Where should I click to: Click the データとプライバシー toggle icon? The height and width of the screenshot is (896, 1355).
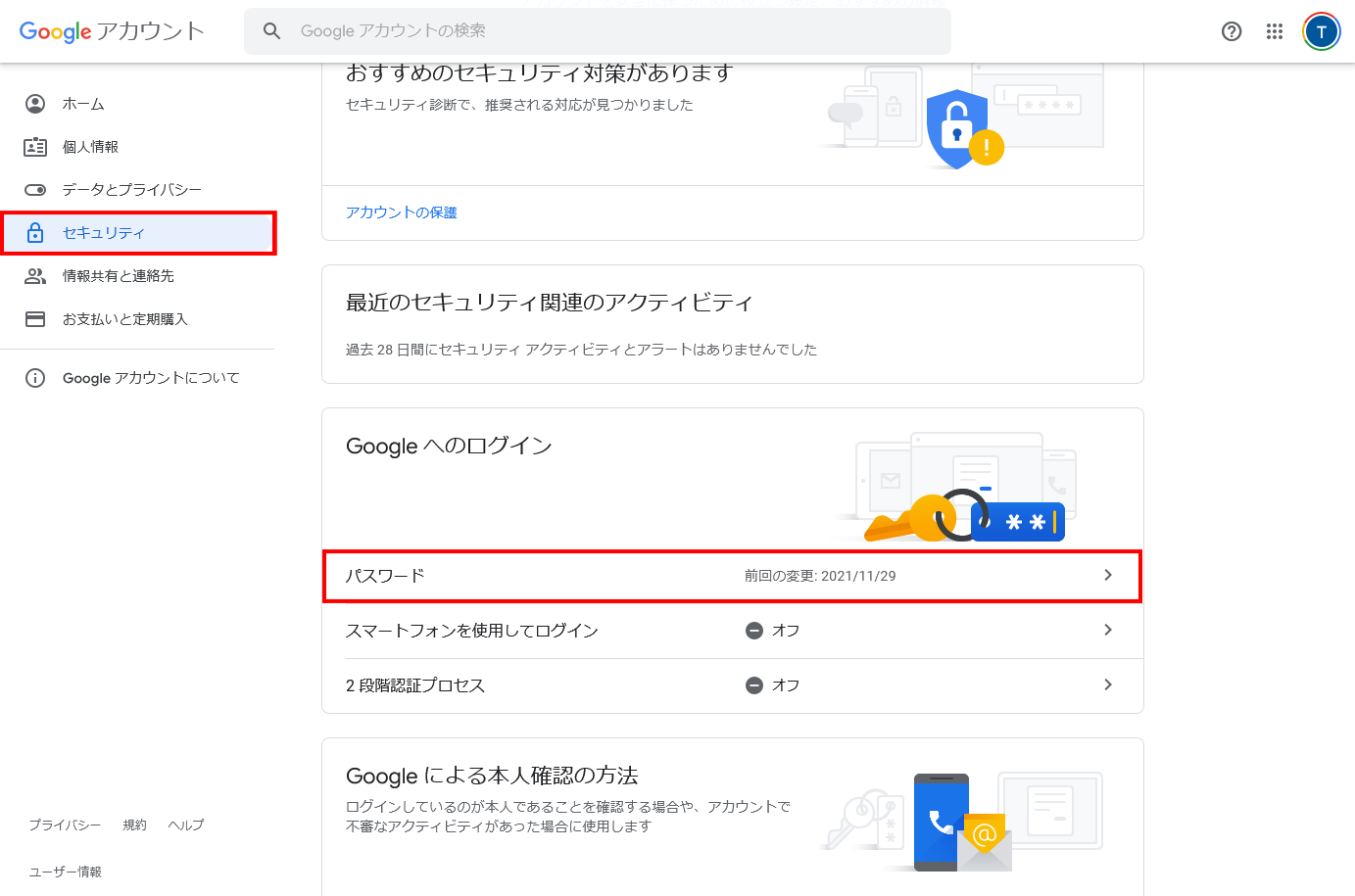[35, 190]
